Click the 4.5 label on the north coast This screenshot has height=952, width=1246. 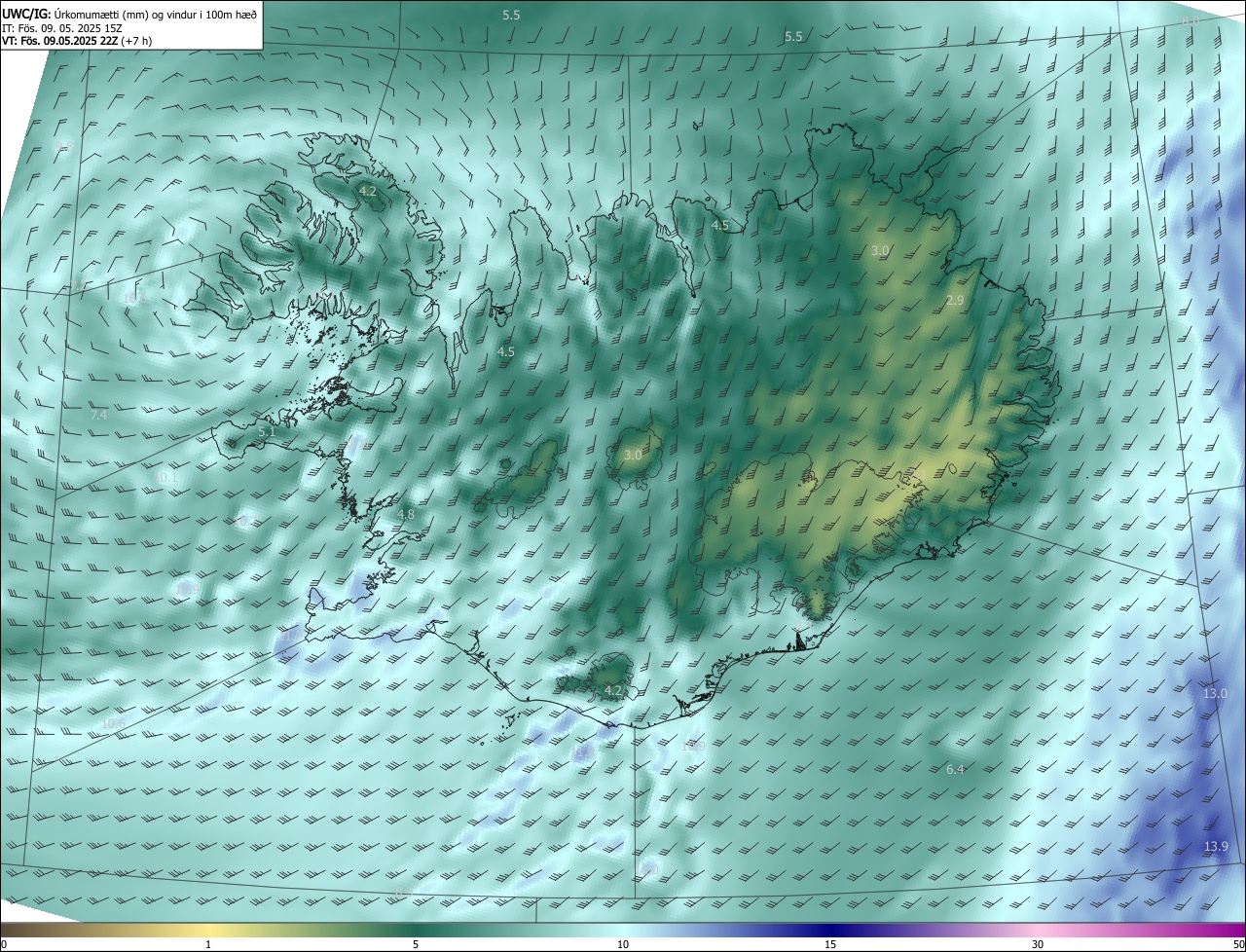click(720, 225)
